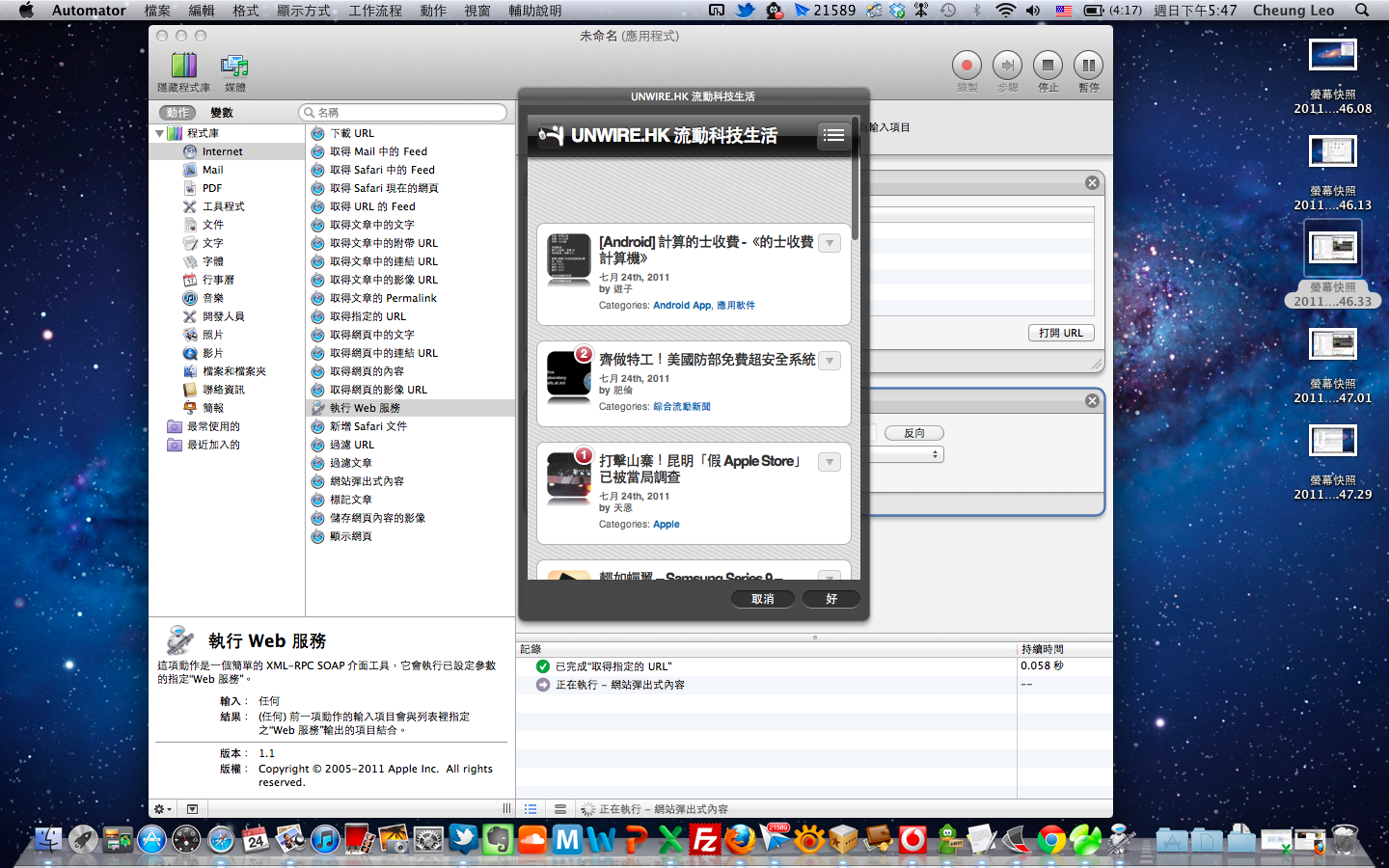Open the gear action menu at bottom left
This screenshot has width=1389, height=868.
[x=162, y=809]
